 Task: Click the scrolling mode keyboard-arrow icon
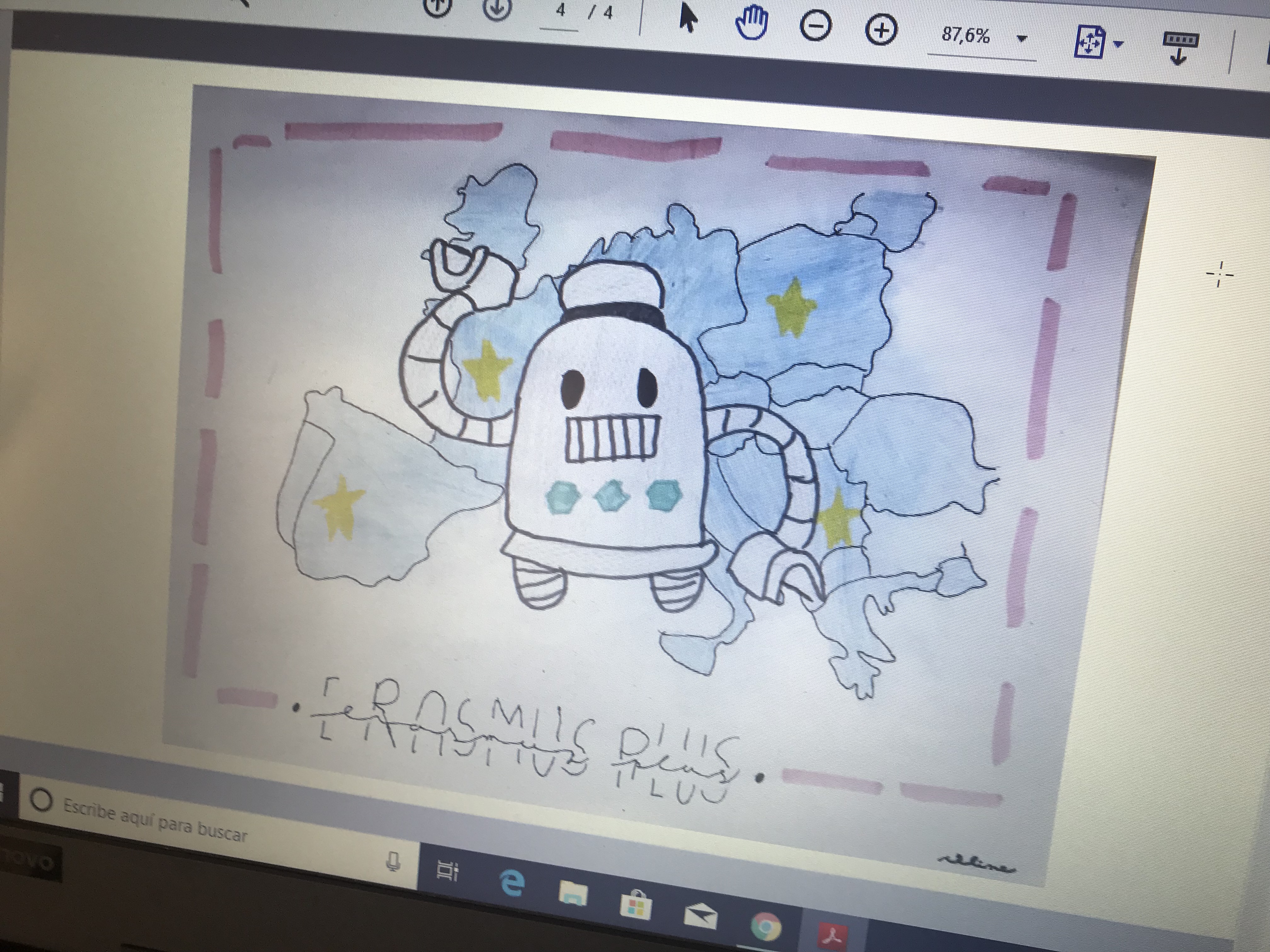coord(1181,47)
